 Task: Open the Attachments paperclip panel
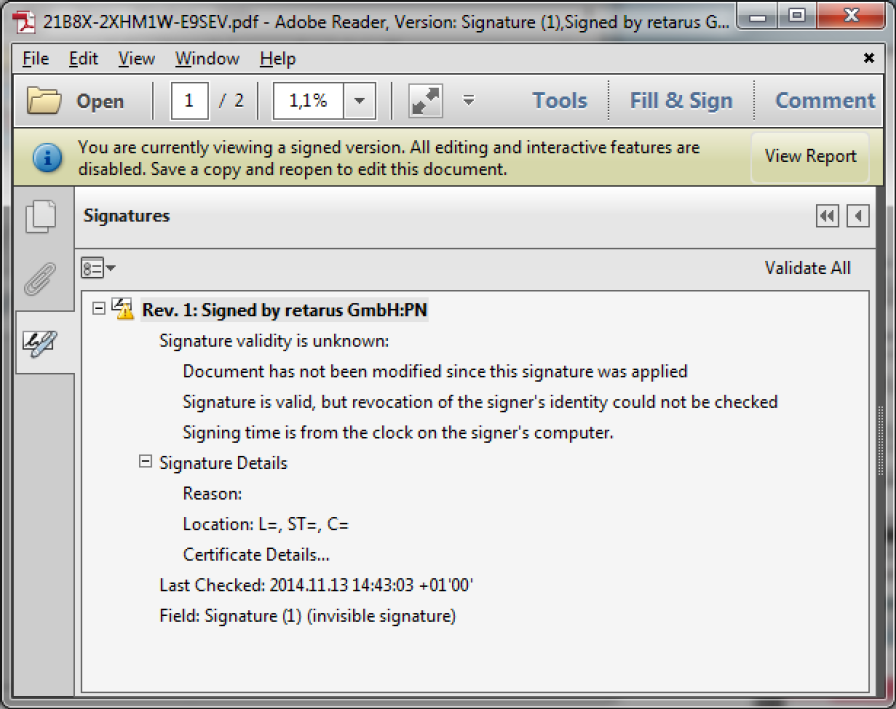(41, 280)
